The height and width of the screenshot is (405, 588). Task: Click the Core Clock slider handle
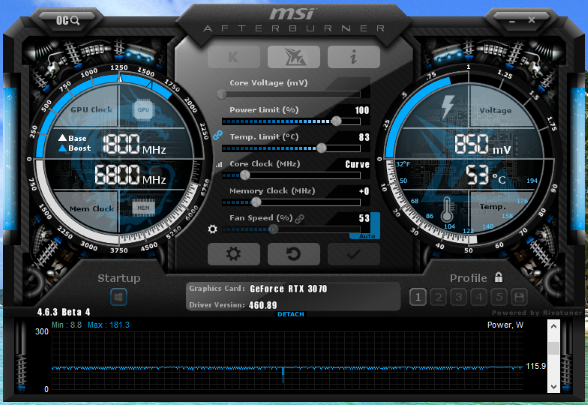pyautogui.click(x=245, y=175)
